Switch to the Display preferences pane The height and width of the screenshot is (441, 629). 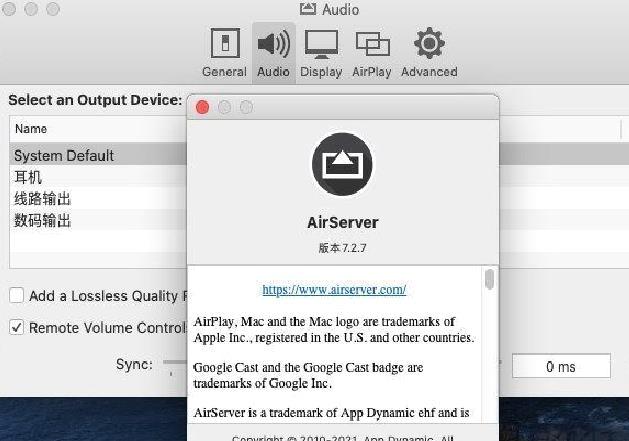pyautogui.click(x=321, y=53)
